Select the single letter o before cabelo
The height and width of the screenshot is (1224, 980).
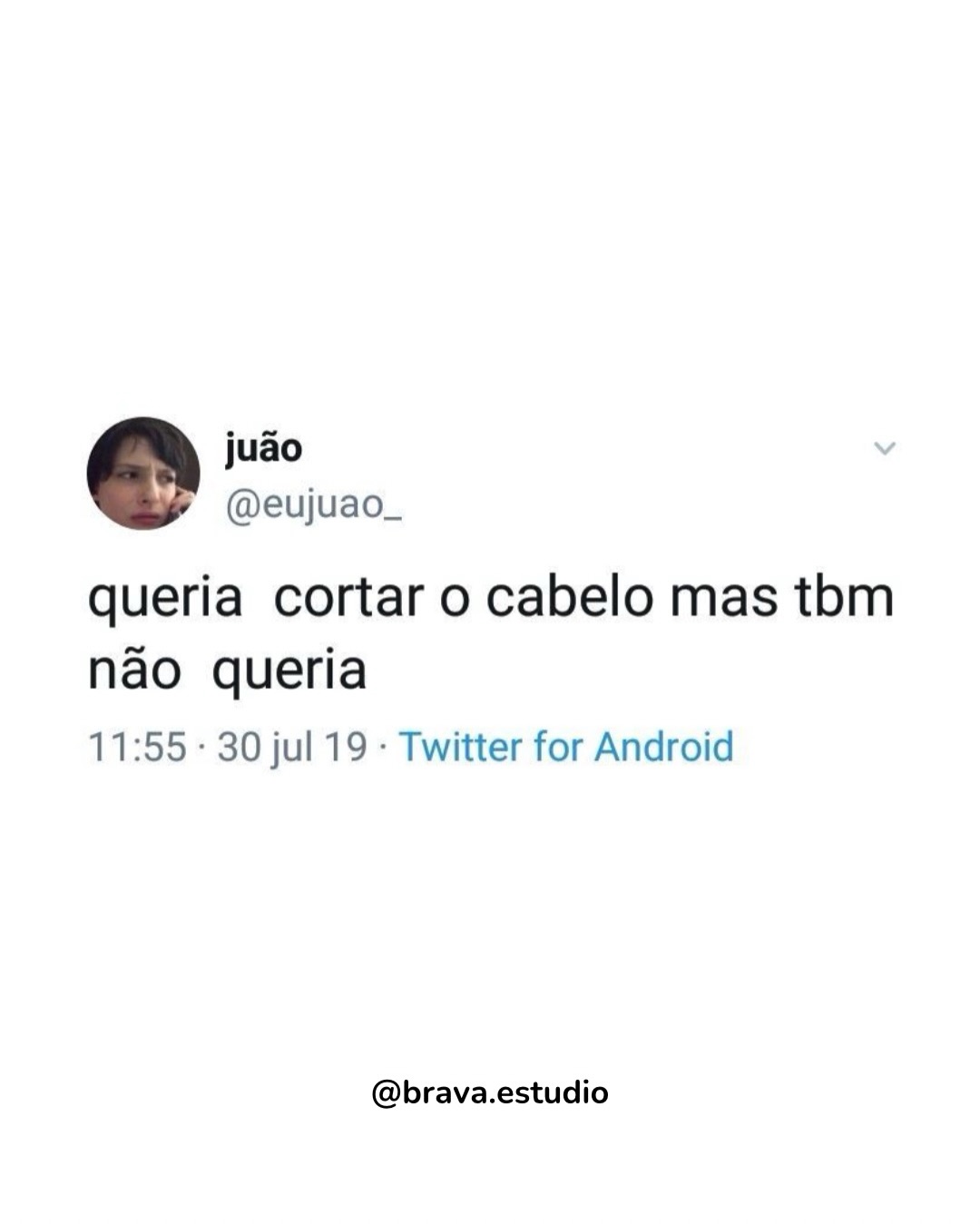[455, 602]
